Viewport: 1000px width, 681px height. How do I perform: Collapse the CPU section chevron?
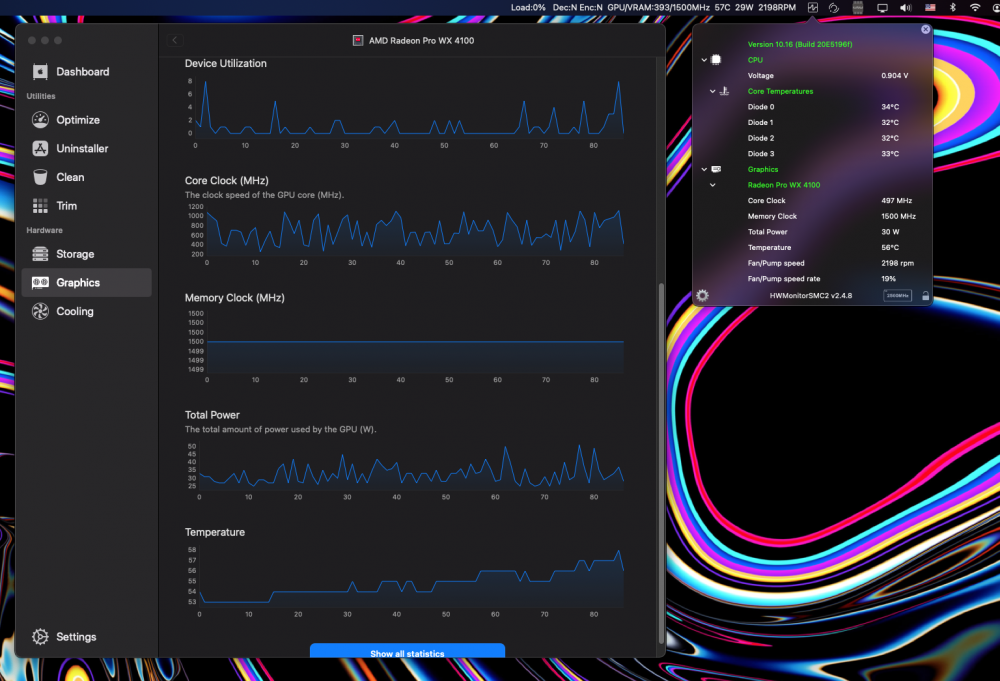704,60
